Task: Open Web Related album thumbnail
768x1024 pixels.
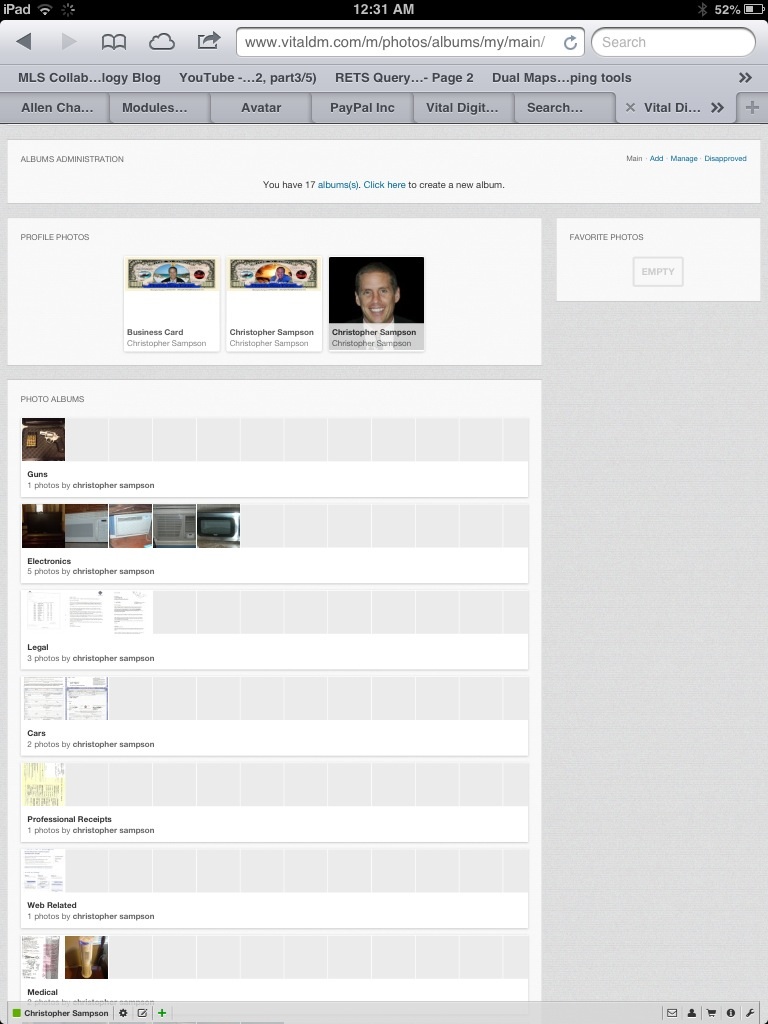Action: (x=43, y=871)
